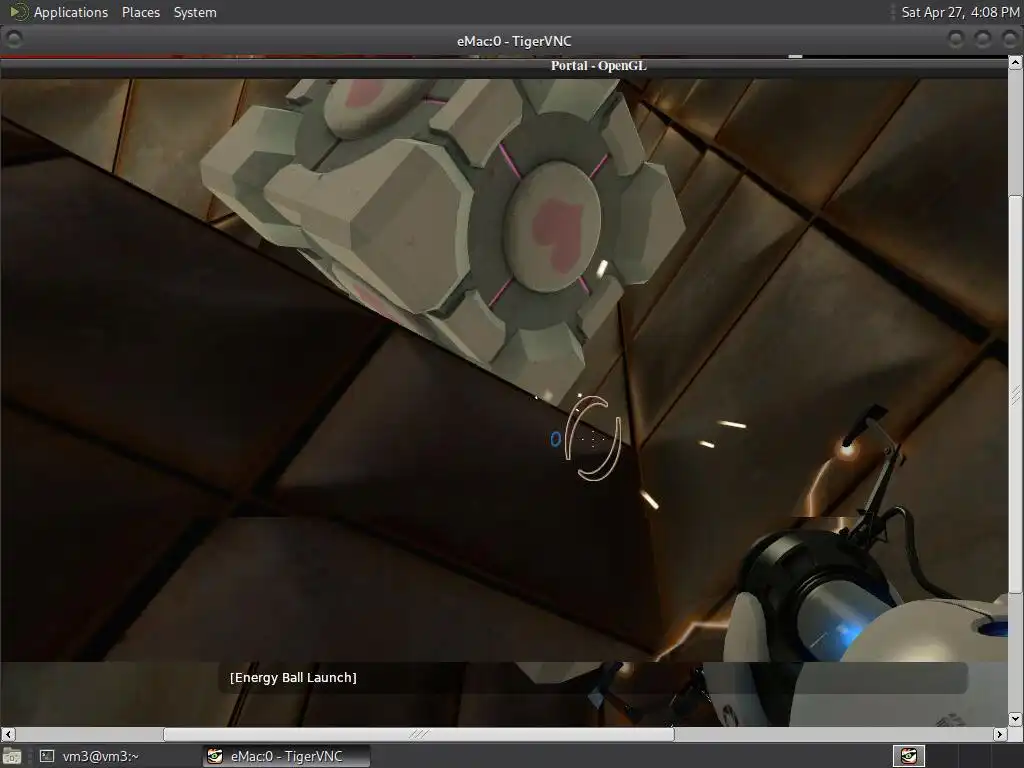Screen dimensions: 1024x768
Task: Click the Portal - OpenGL title text
Action: [598, 65]
